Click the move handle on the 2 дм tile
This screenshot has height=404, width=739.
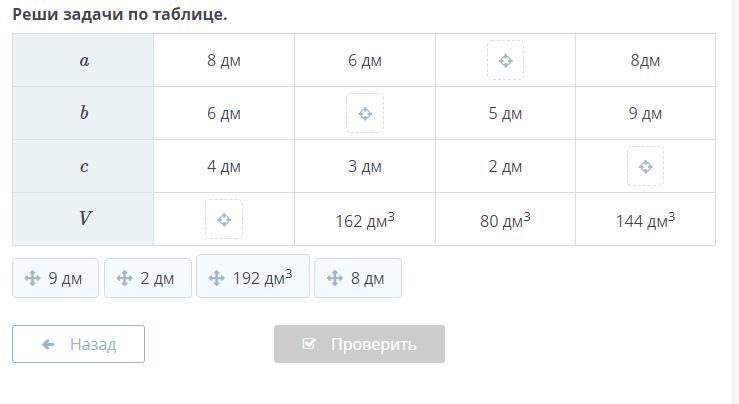124,279
